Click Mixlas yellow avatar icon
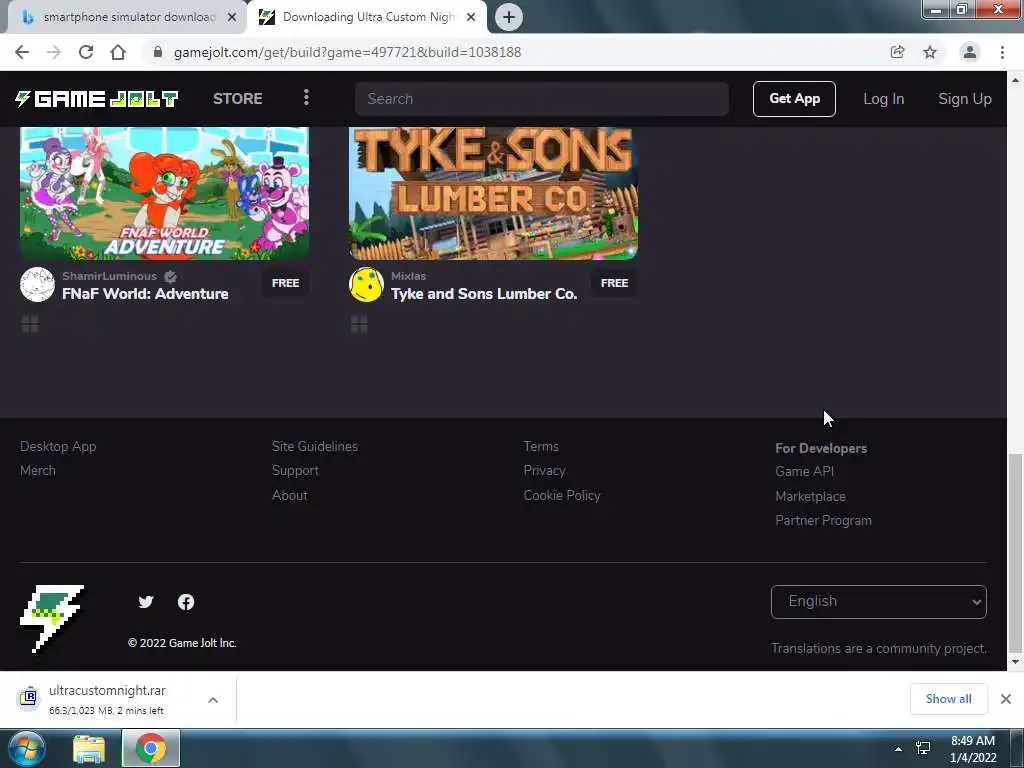Image resolution: width=1024 pixels, height=768 pixels. [366, 284]
